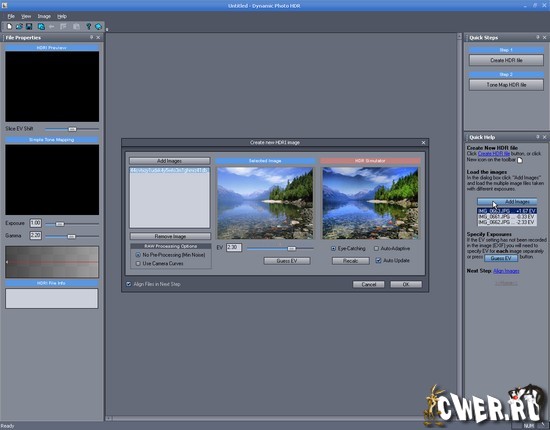Click the histogram strip in File Properties

click(52, 262)
